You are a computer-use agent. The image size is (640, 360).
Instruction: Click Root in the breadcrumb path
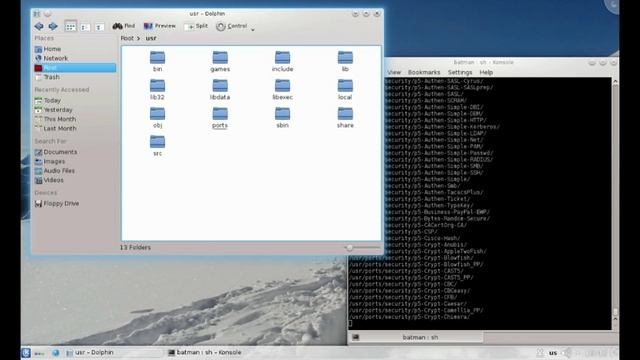(127, 38)
